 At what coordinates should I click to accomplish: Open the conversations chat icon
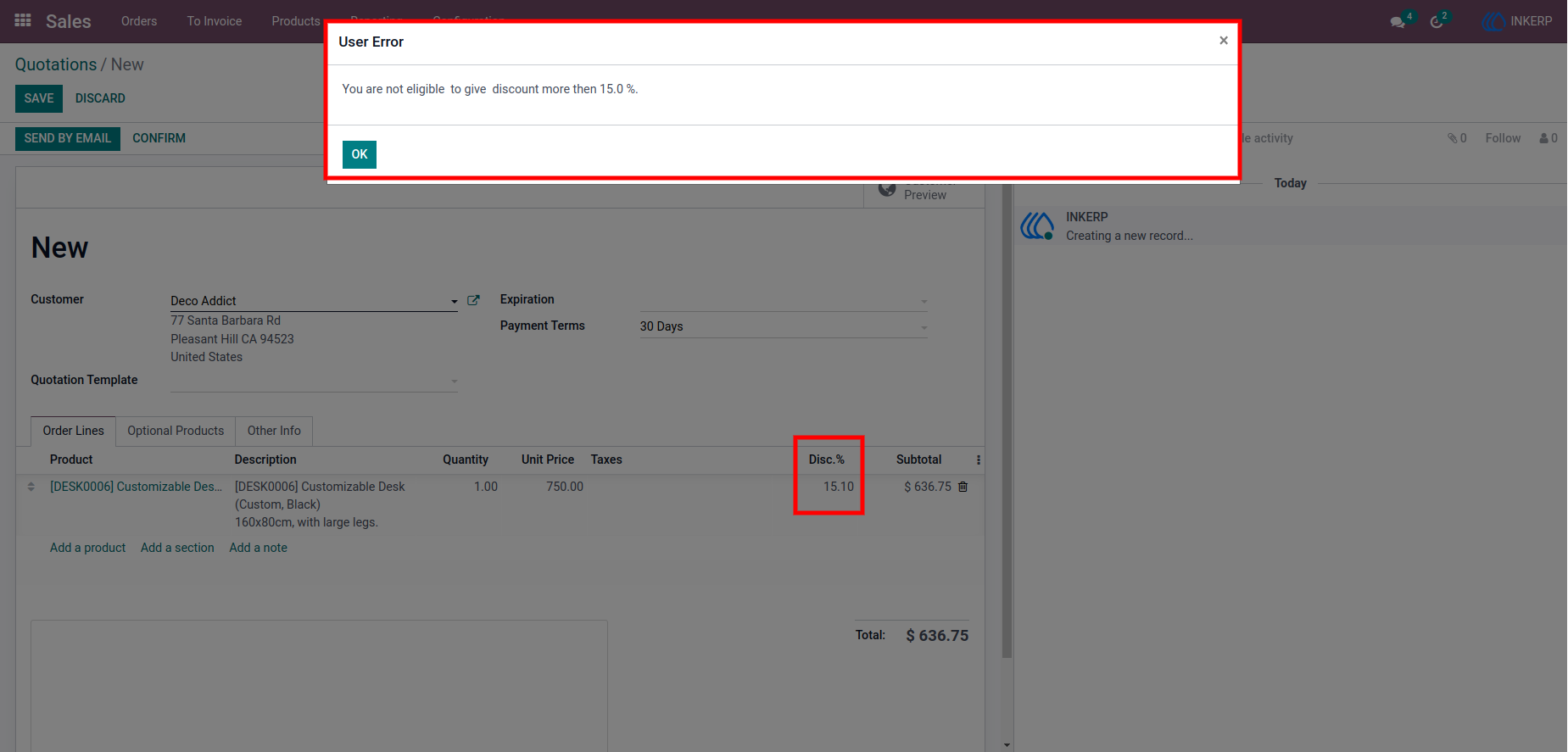[x=1398, y=22]
